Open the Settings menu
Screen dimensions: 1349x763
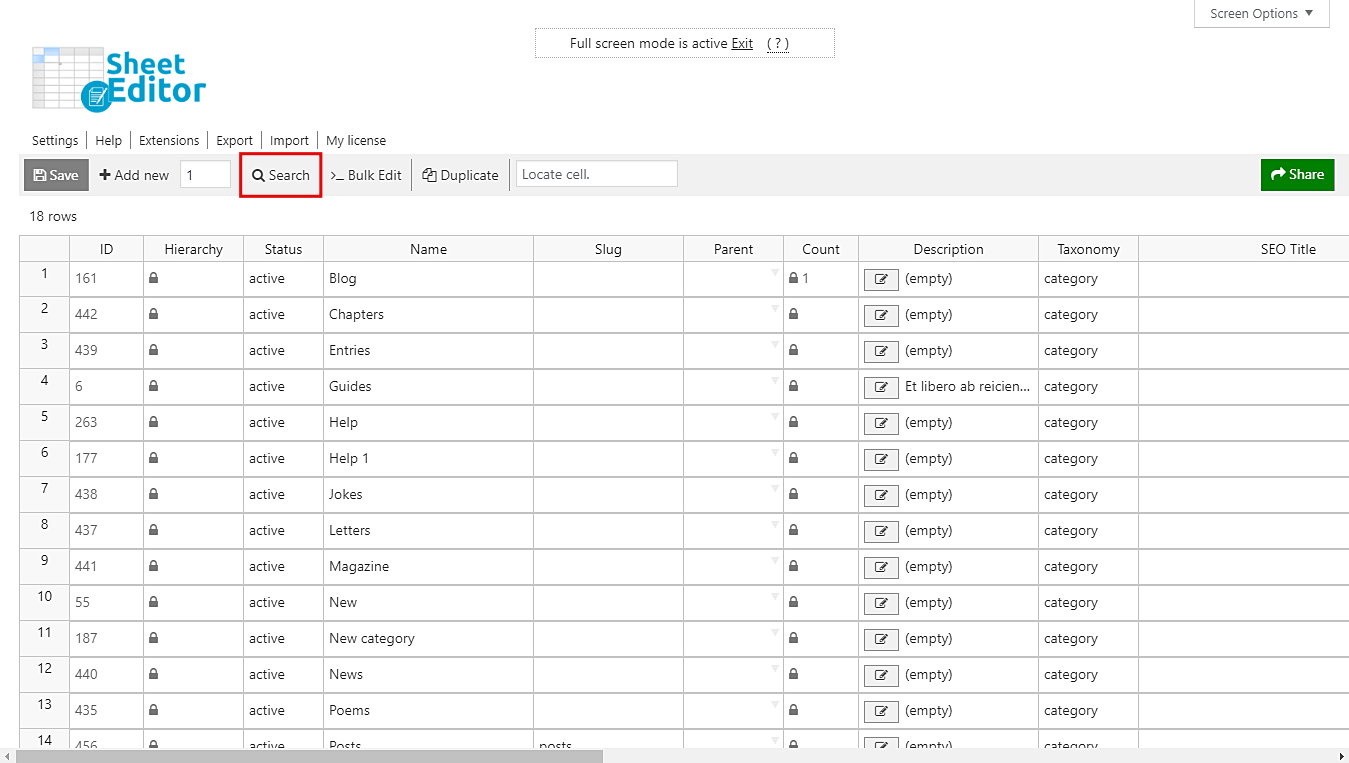pos(55,141)
